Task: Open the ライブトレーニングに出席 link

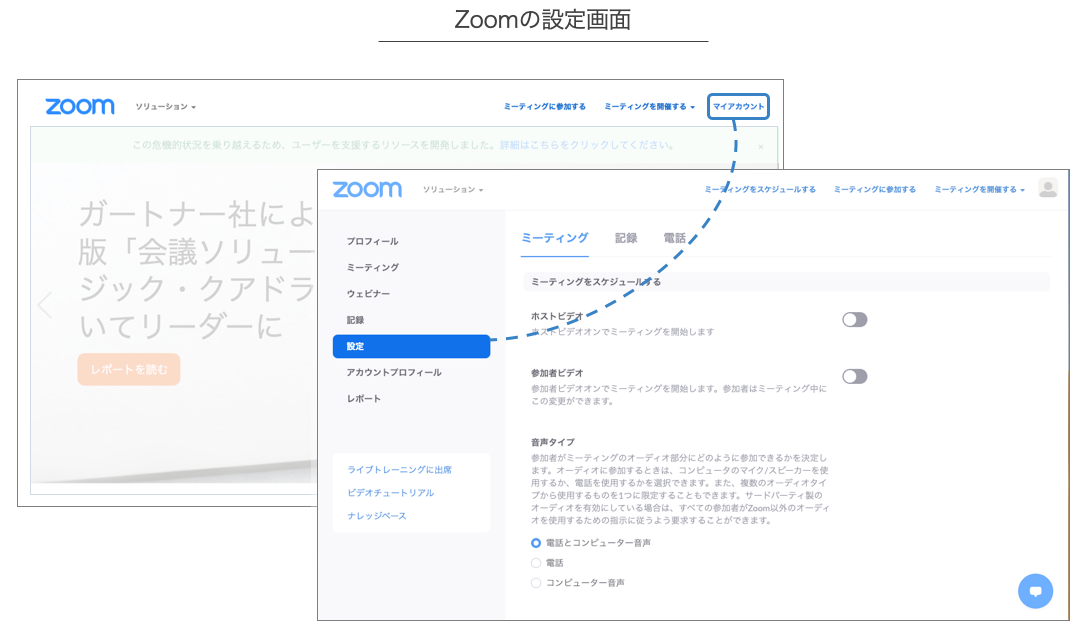Action: point(399,470)
